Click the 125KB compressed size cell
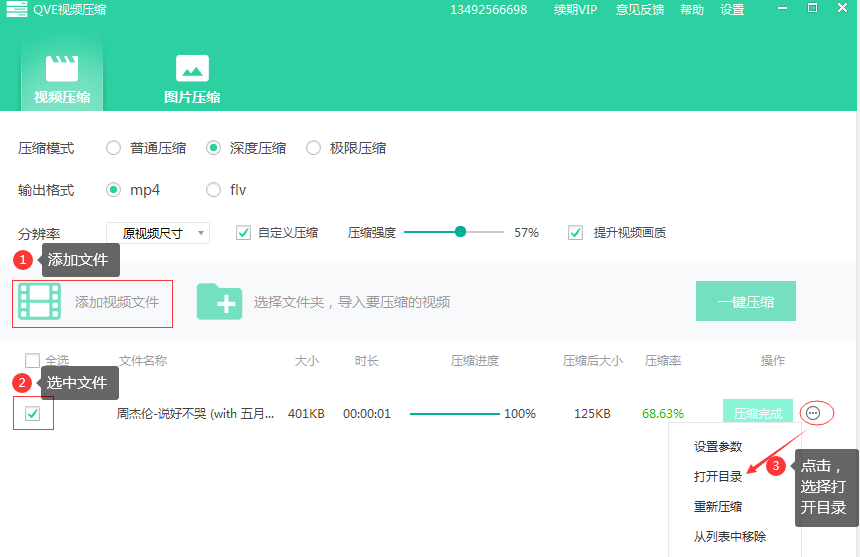This screenshot has width=860, height=557. tap(592, 414)
